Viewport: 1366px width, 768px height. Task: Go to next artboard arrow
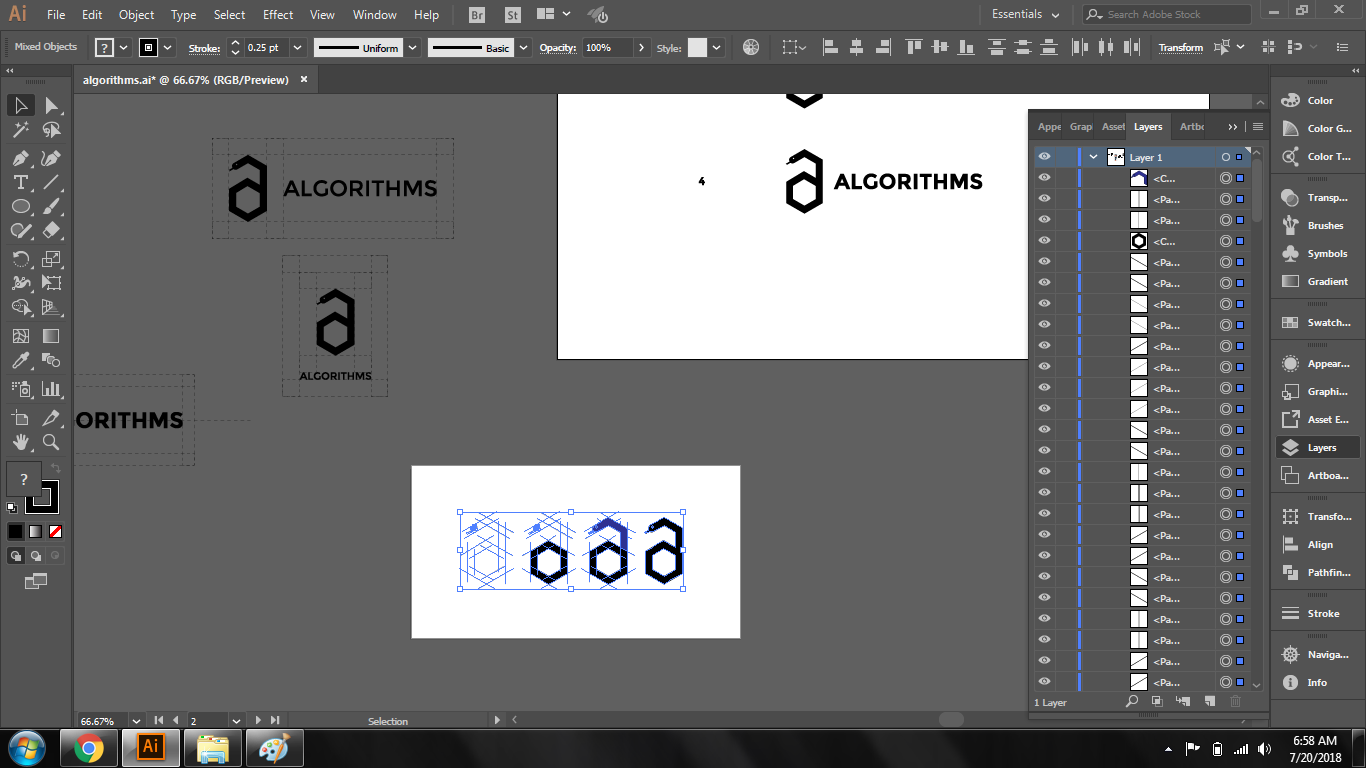[258, 720]
